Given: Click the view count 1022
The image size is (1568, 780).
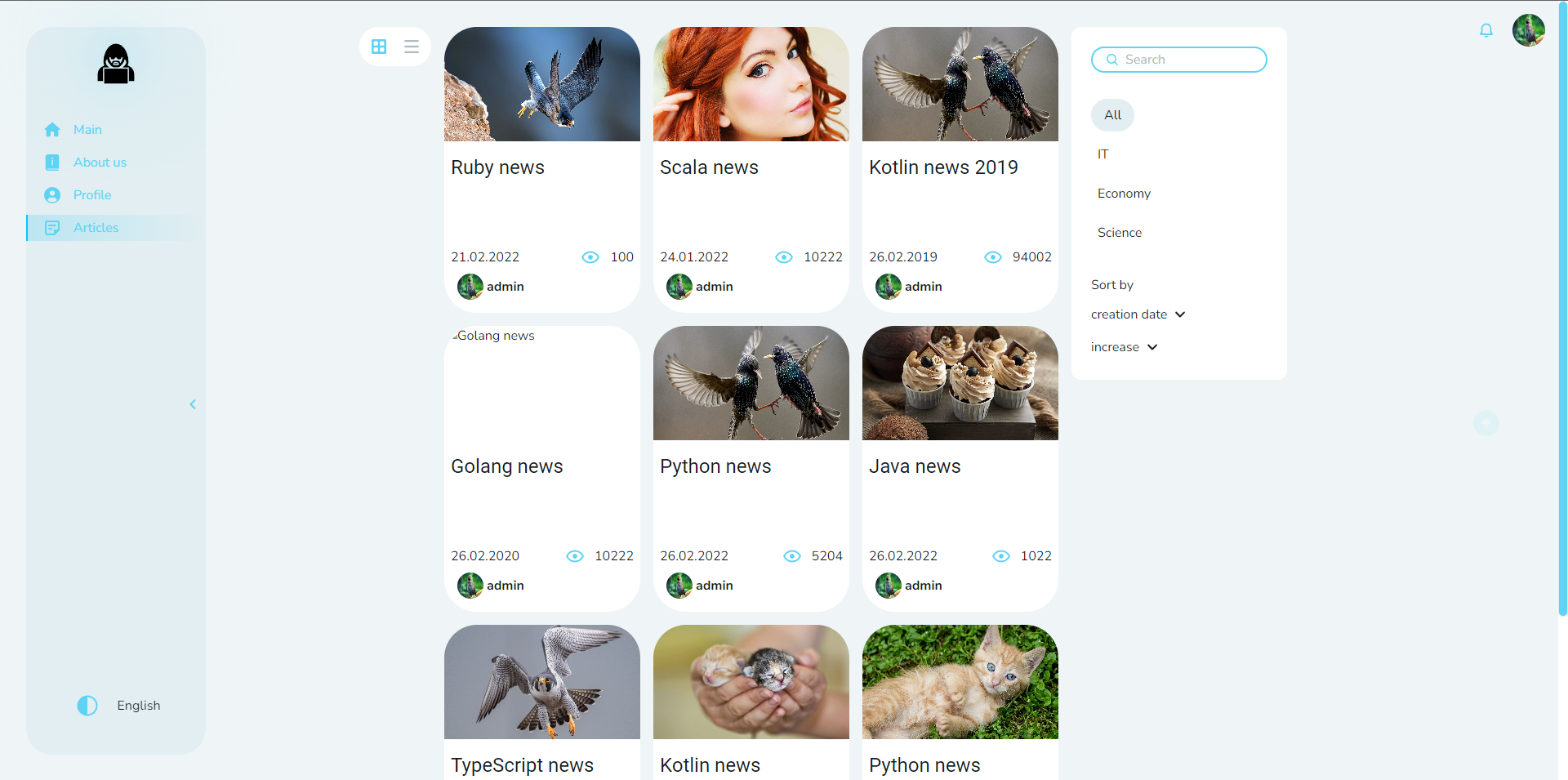Looking at the screenshot, I should (1036, 556).
